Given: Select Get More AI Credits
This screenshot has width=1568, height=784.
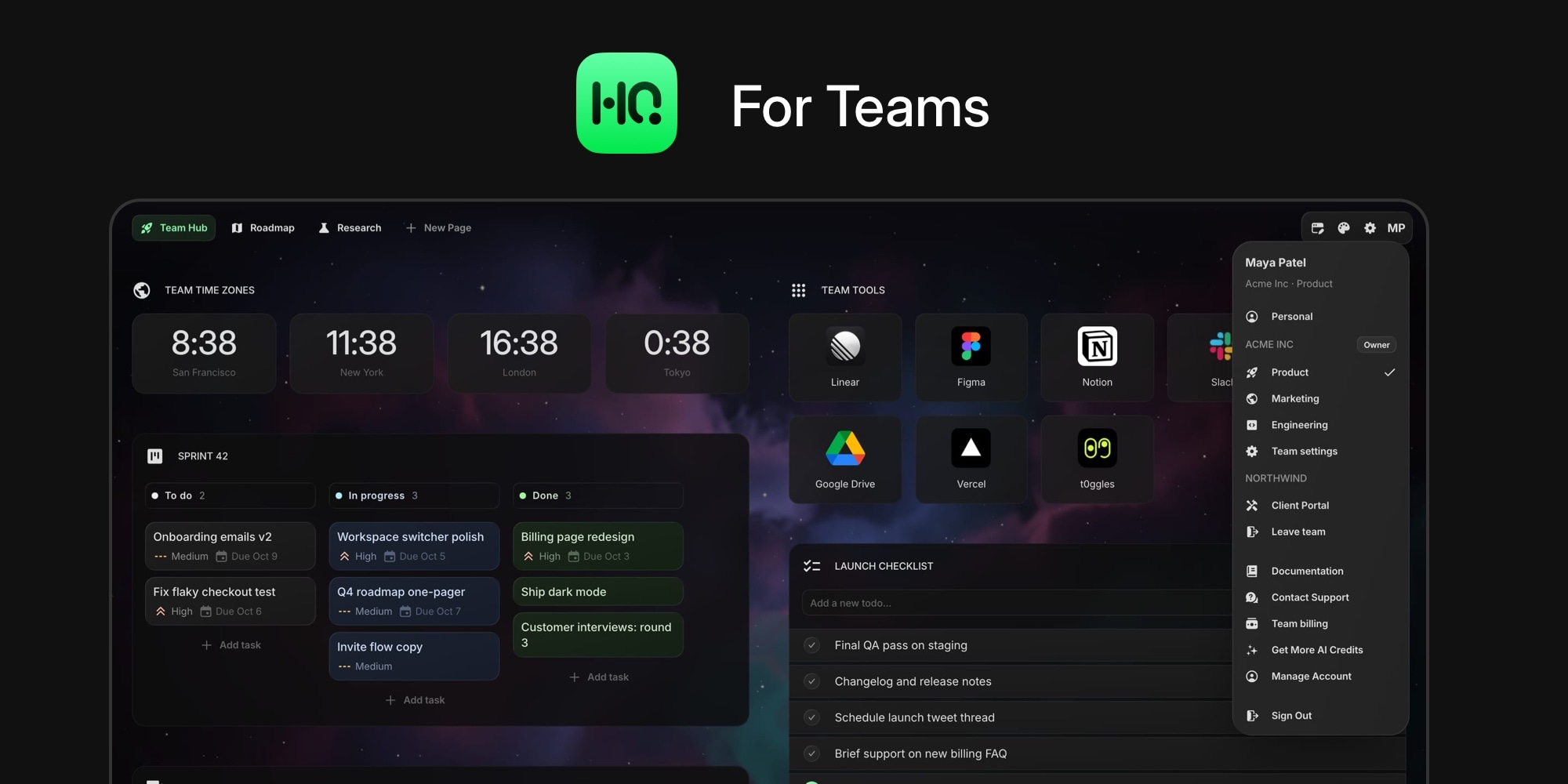Looking at the screenshot, I should tap(1320, 650).
